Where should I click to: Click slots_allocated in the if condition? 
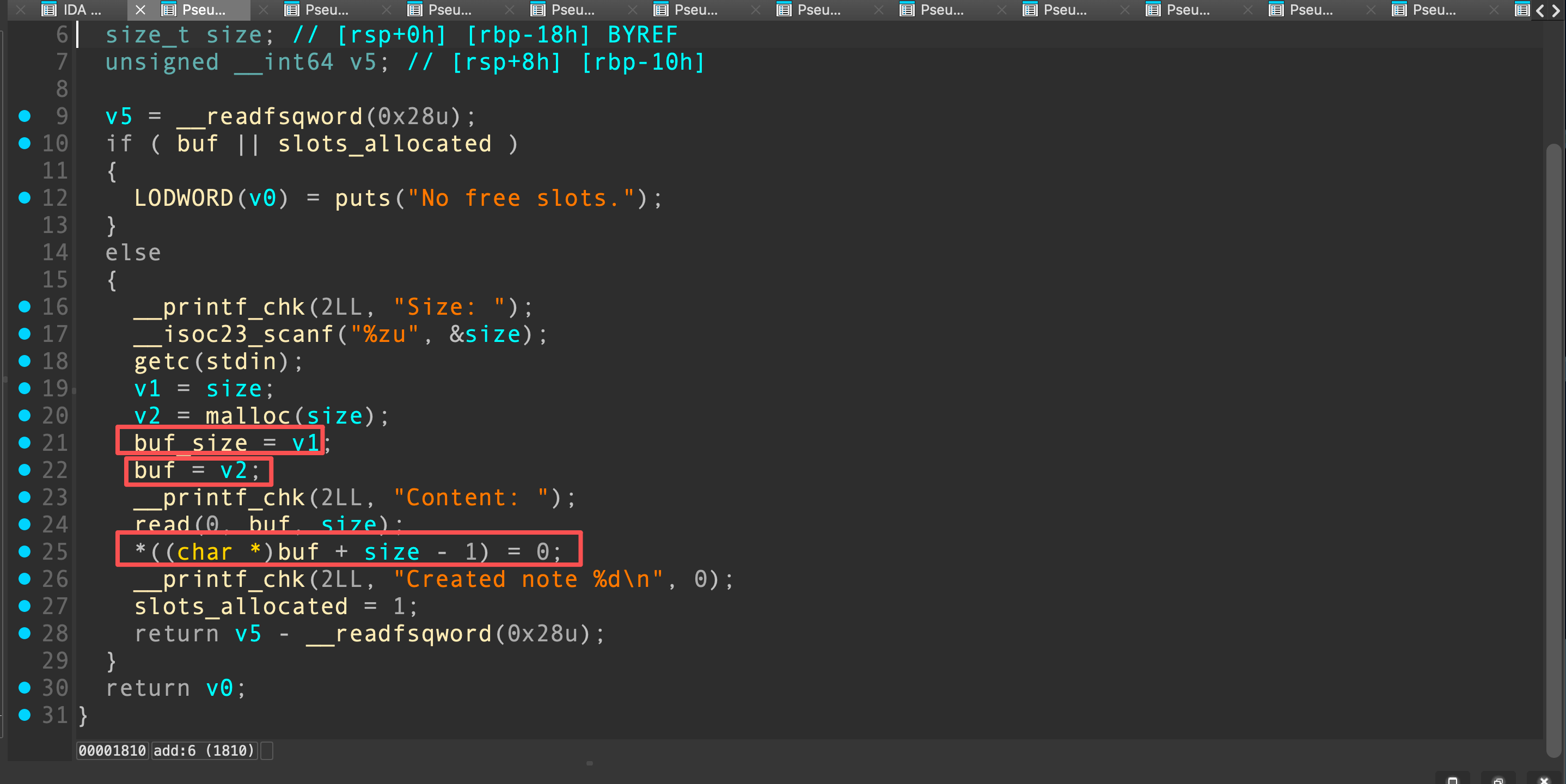point(384,144)
